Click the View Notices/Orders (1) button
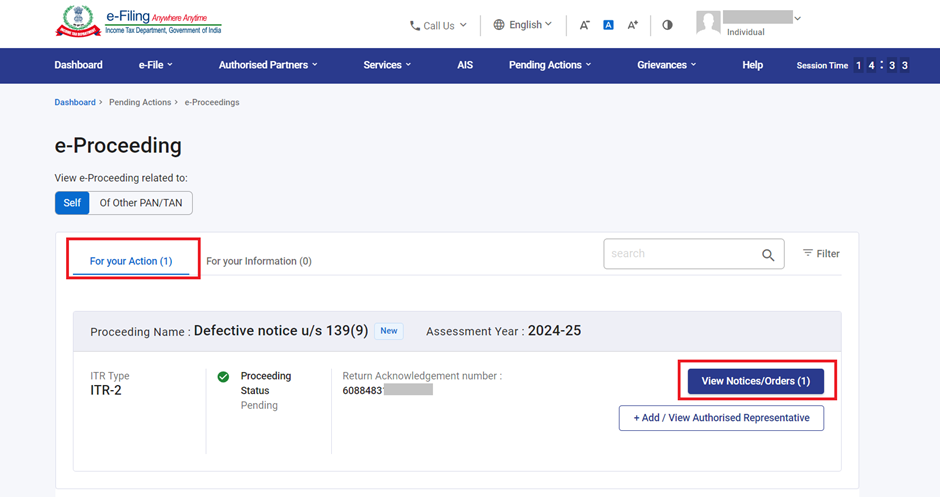This screenshot has width=940, height=497. click(756, 381)
